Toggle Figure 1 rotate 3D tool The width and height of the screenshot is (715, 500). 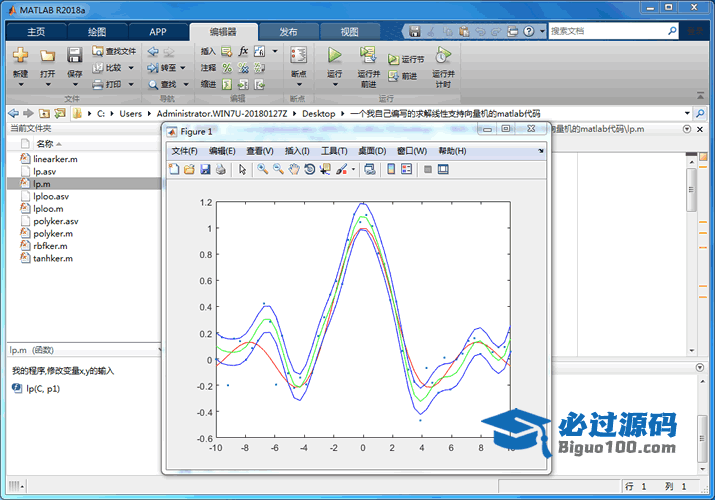pyautogui.click(x=310, y=170)
